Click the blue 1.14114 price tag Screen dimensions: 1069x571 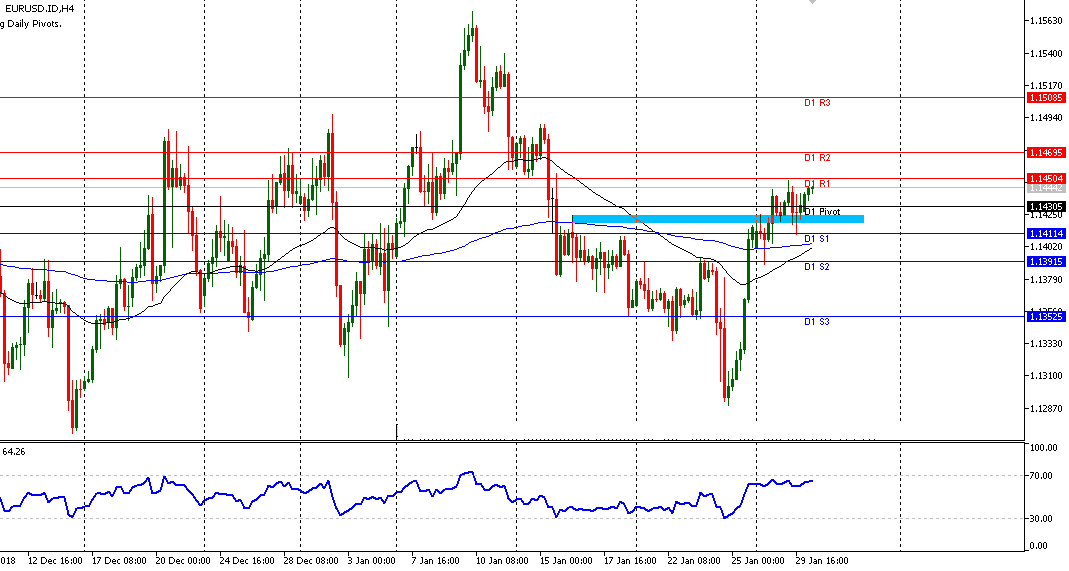click(1045, 234)
